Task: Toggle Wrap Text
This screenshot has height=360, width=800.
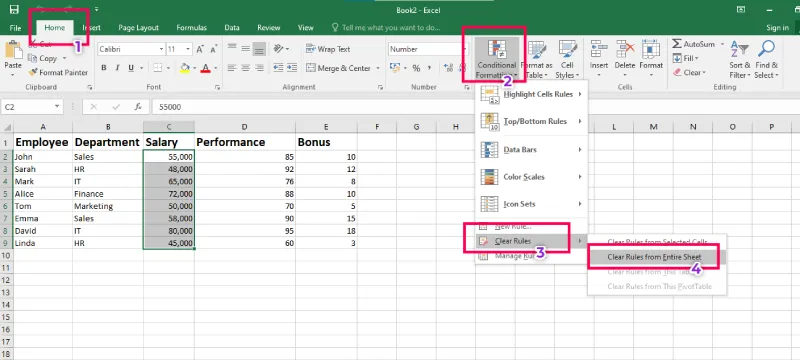Action: [x=328, y=49]
